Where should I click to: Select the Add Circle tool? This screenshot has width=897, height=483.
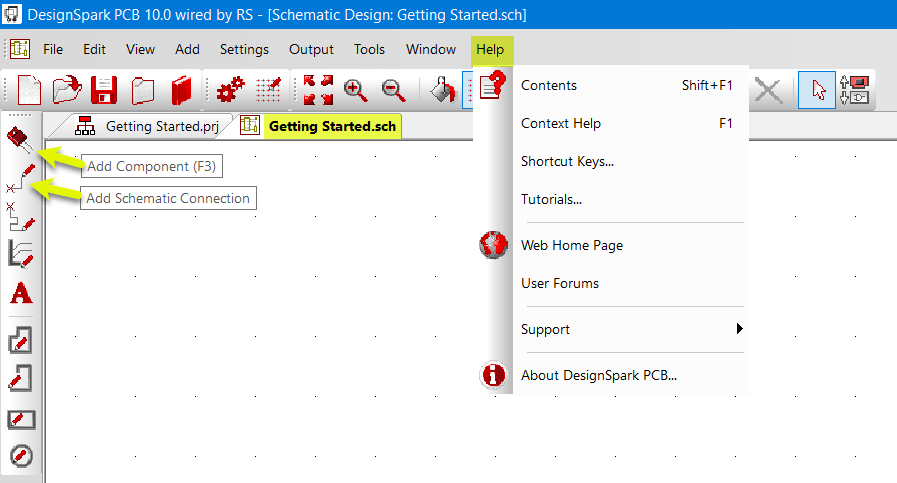[21, 456]
